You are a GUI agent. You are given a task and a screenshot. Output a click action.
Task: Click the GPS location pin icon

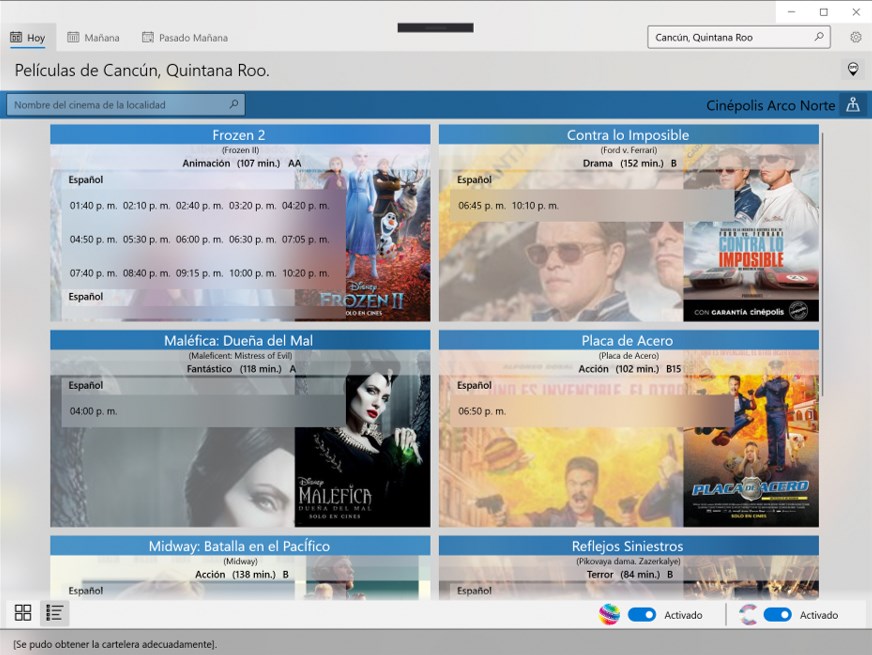[853, 70]
